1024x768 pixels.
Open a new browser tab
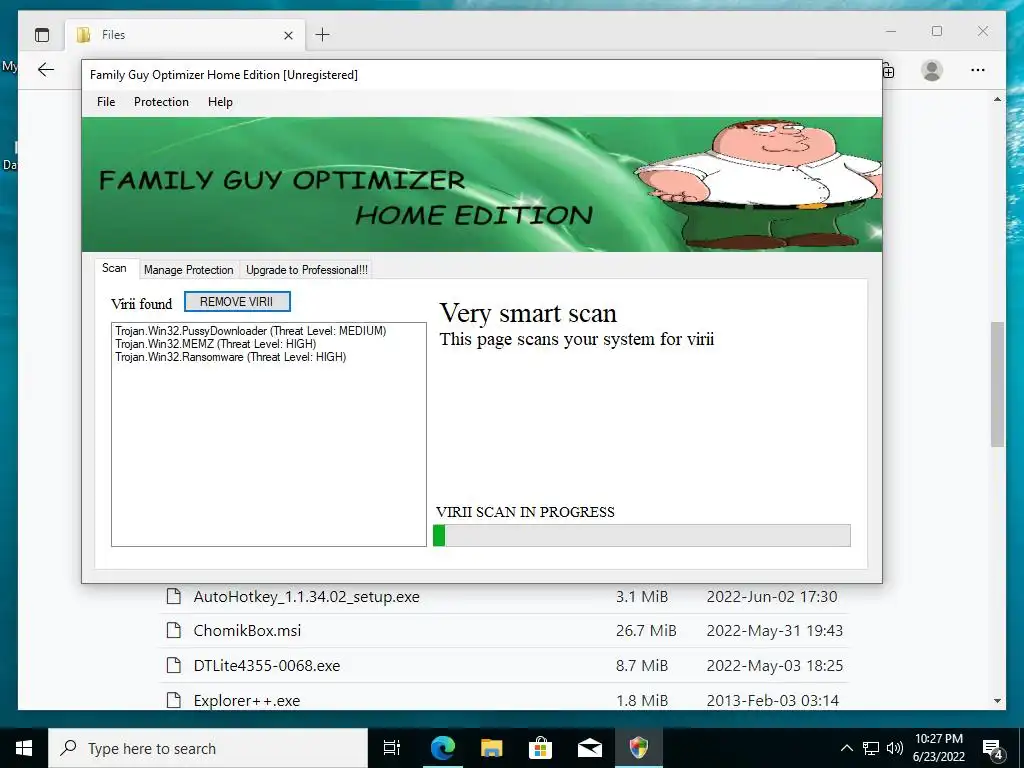click(x=323, y=35)
